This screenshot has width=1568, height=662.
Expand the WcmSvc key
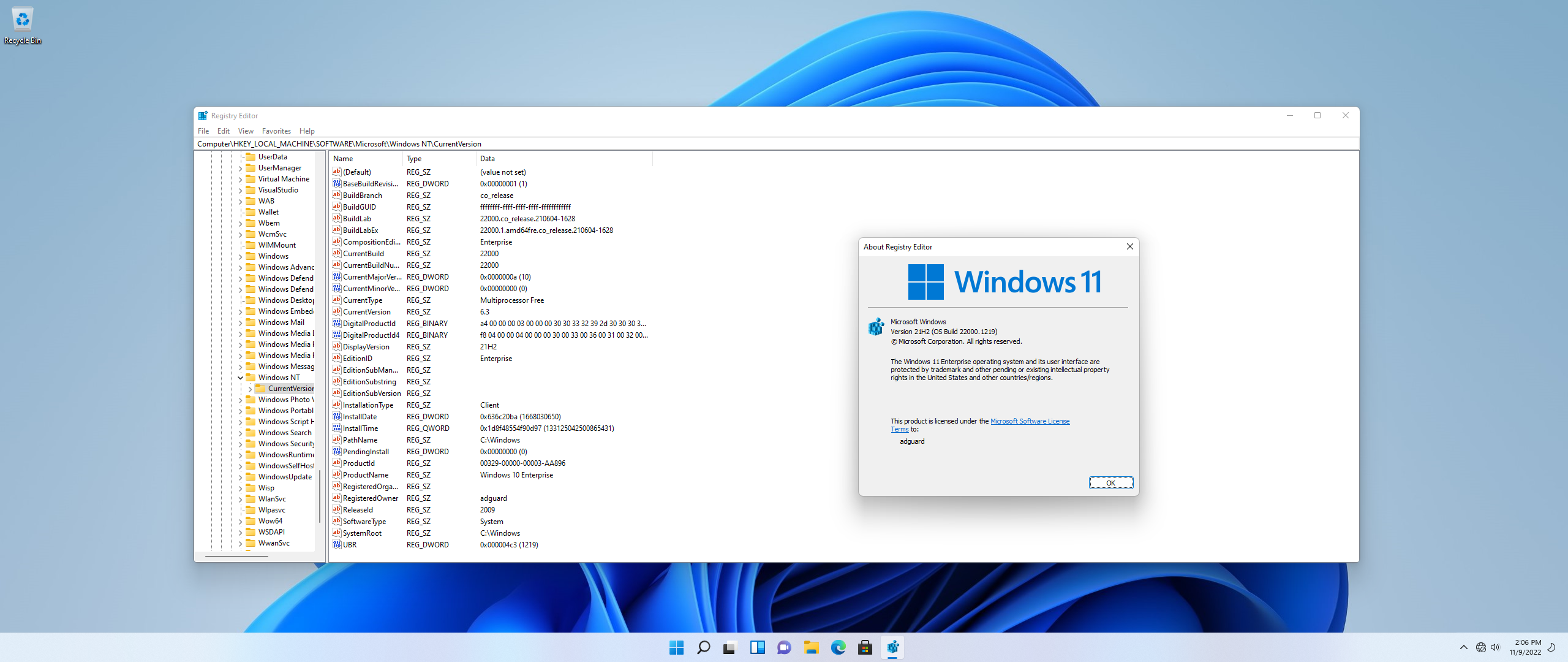[x=240, y=234]
